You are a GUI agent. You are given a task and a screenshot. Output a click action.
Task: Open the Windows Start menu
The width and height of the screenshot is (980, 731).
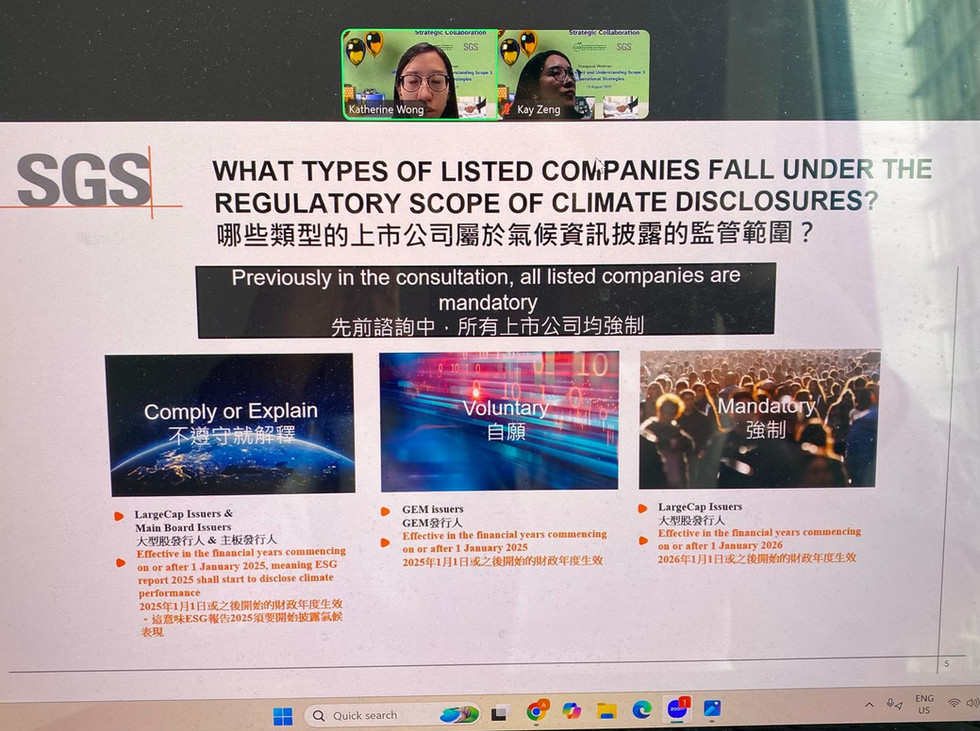tap(283, 715)
